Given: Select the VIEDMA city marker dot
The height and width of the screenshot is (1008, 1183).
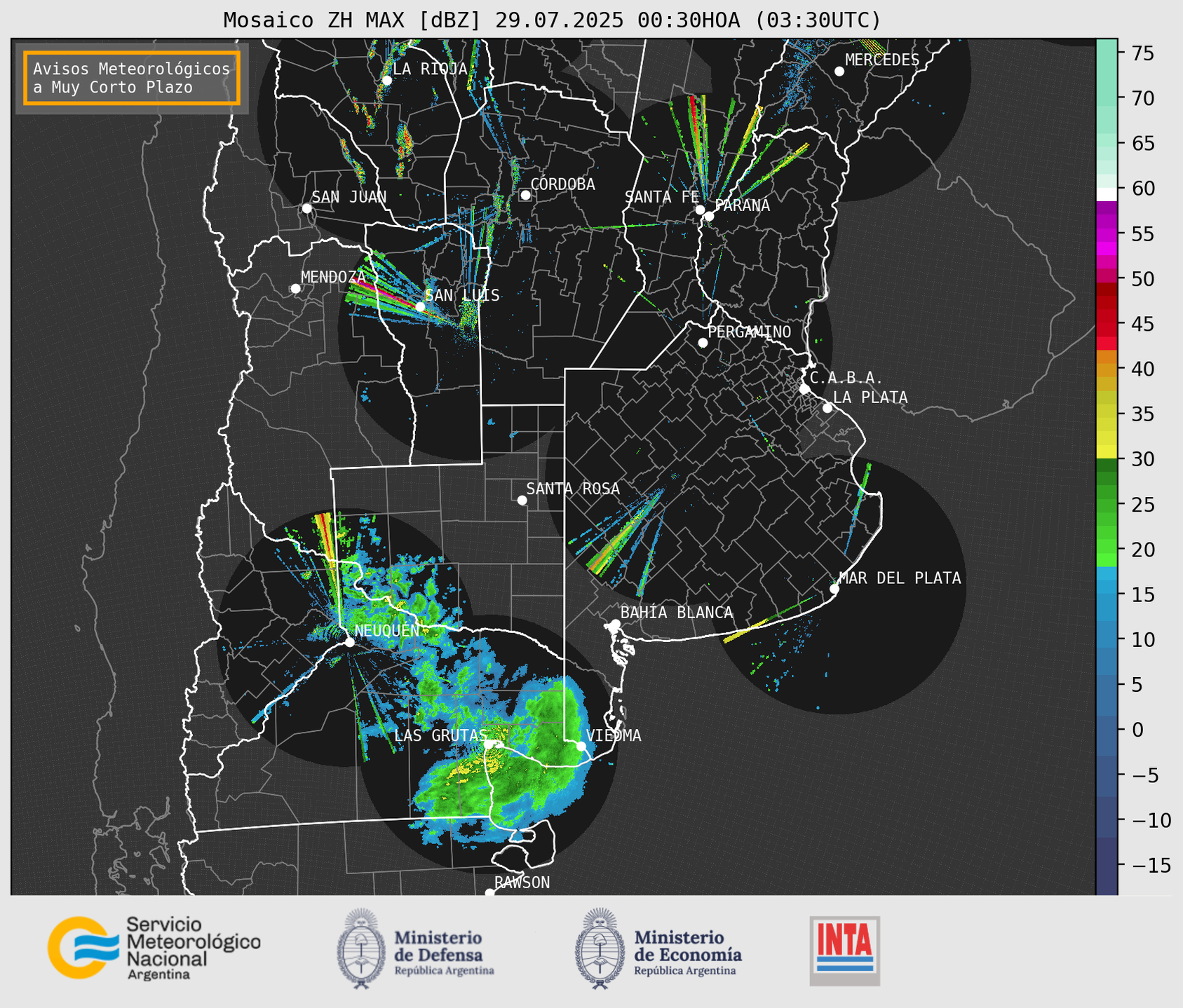Looking at the screenshot, I should (x=581, y=746).
